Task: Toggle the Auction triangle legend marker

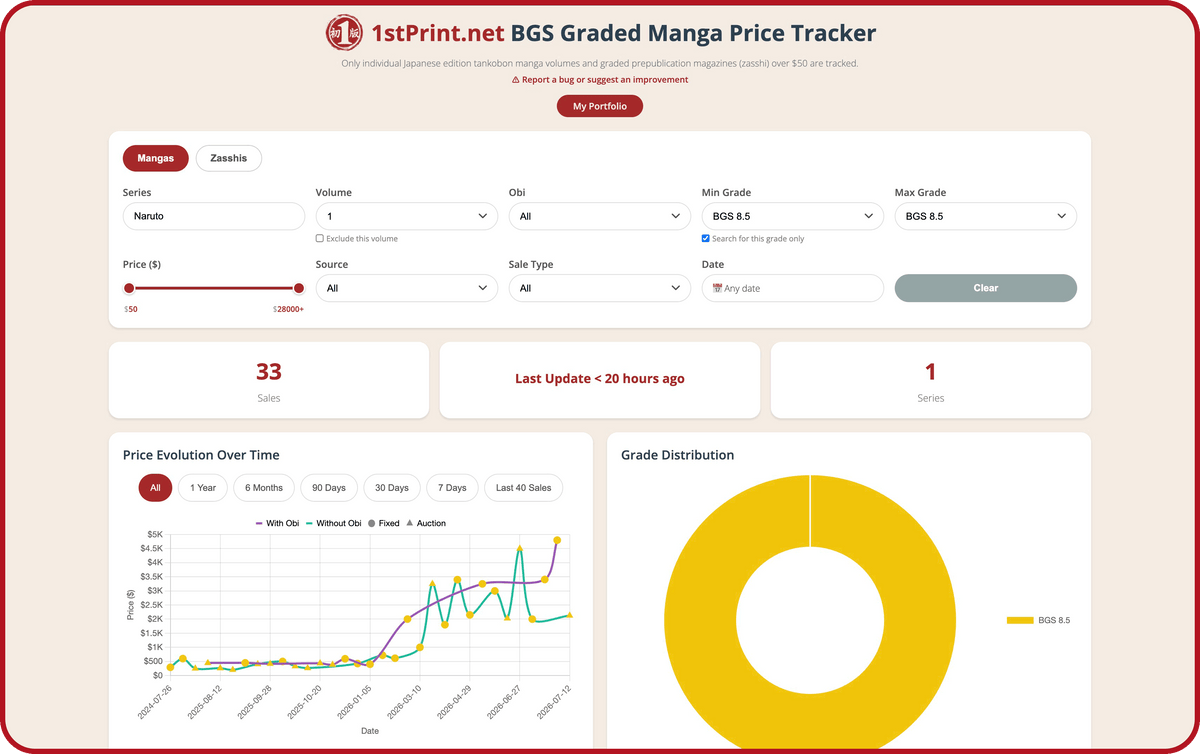Action: tap(410, 523)
